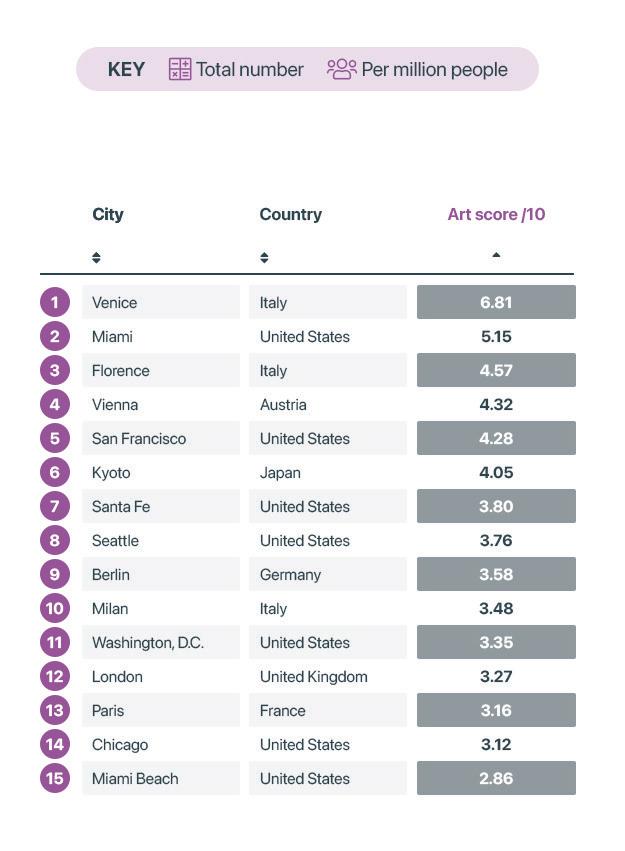Click rank badge number 9
Screen dimensions: 625x851
pyautogui.click(x=55, y=574)
